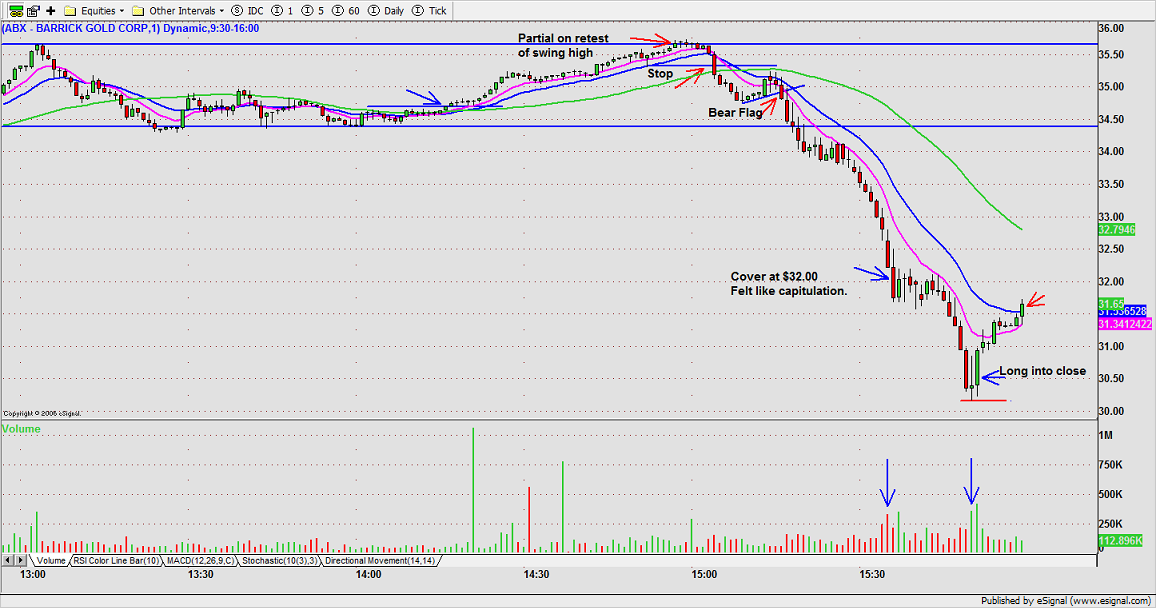This screenshot has height=608, width=1156.
Task: Switch to the 1-minute interval
Action: click(282, 10)
